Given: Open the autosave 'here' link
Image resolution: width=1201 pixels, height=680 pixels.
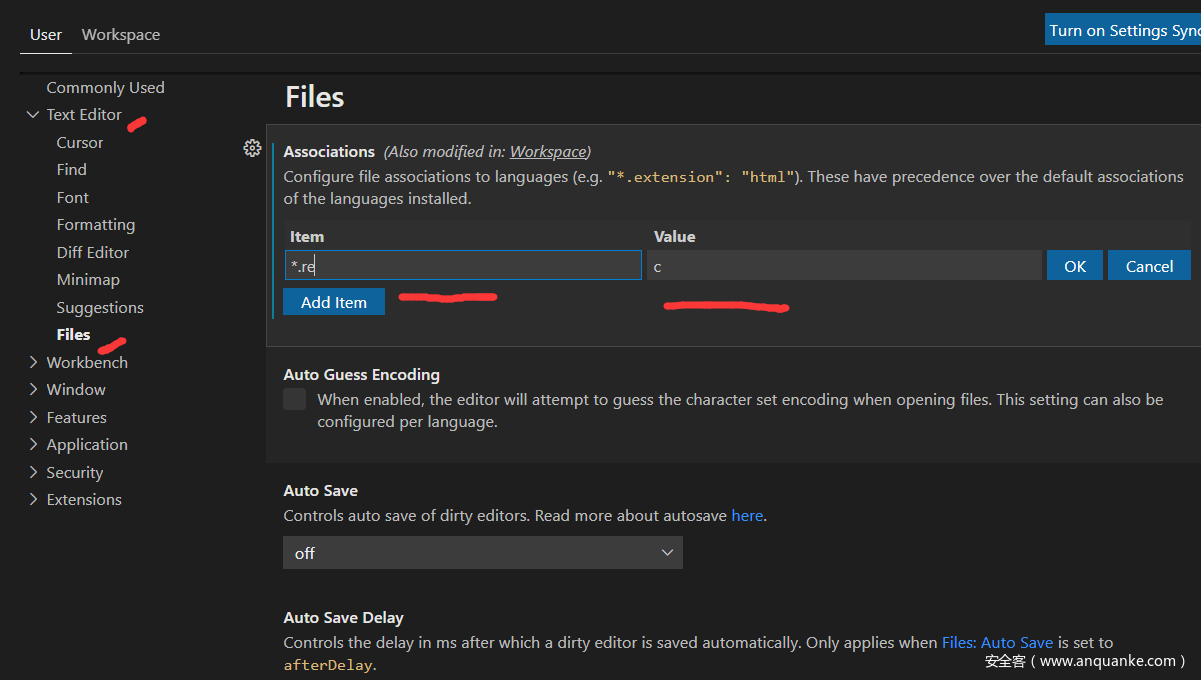Looking at the screenshot, I should [x=747, y=516].
